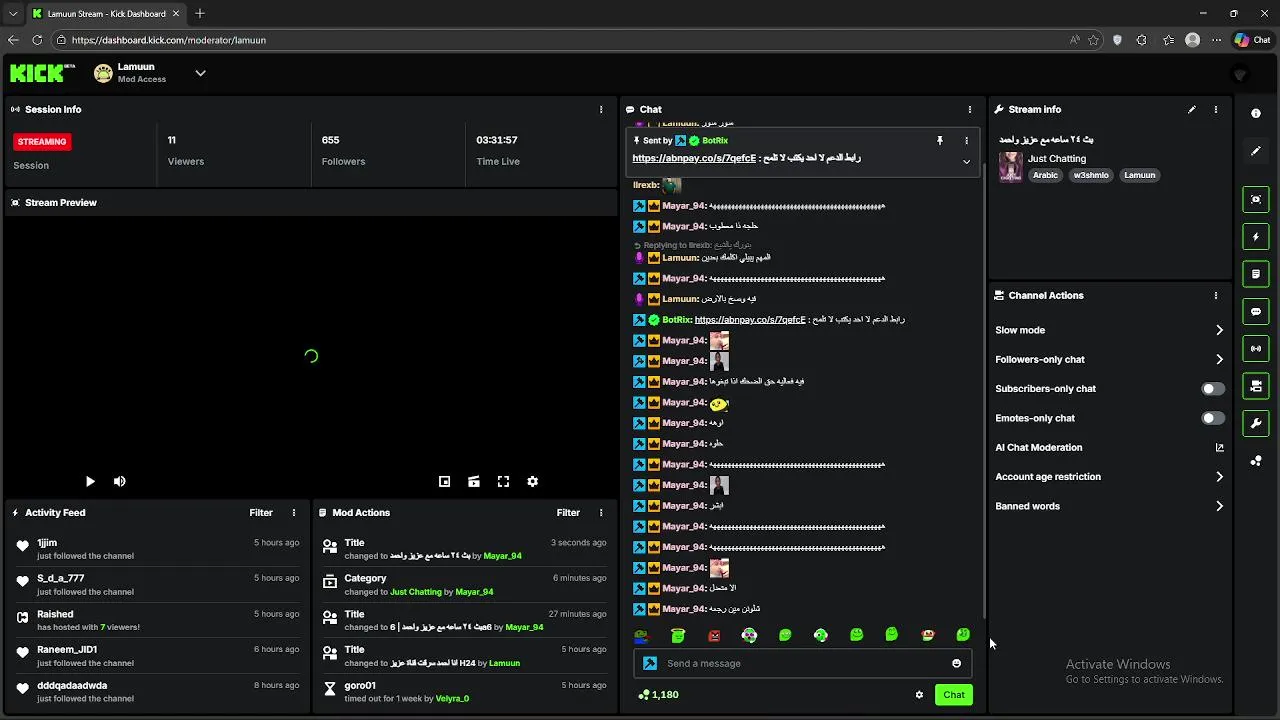This screenshot has width=1280, height=720.
Task: Mute the stream preview volume
Action: pyautogui.click(x=120, y=481)
